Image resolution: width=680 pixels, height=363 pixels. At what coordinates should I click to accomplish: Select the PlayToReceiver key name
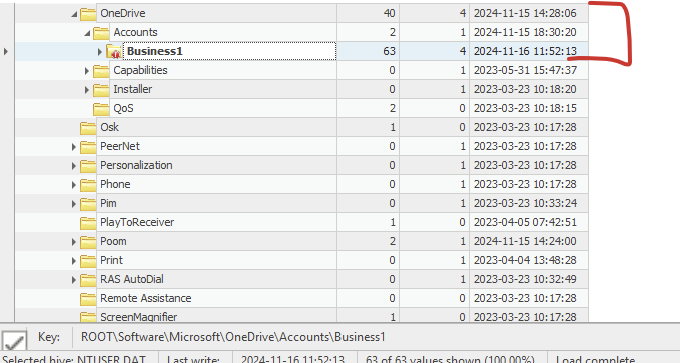click(137, 222)
